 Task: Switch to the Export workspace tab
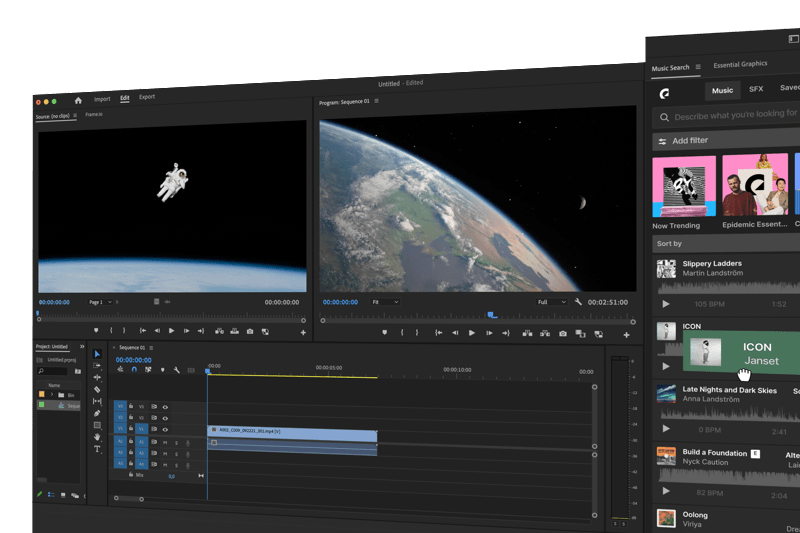[147, 97]
